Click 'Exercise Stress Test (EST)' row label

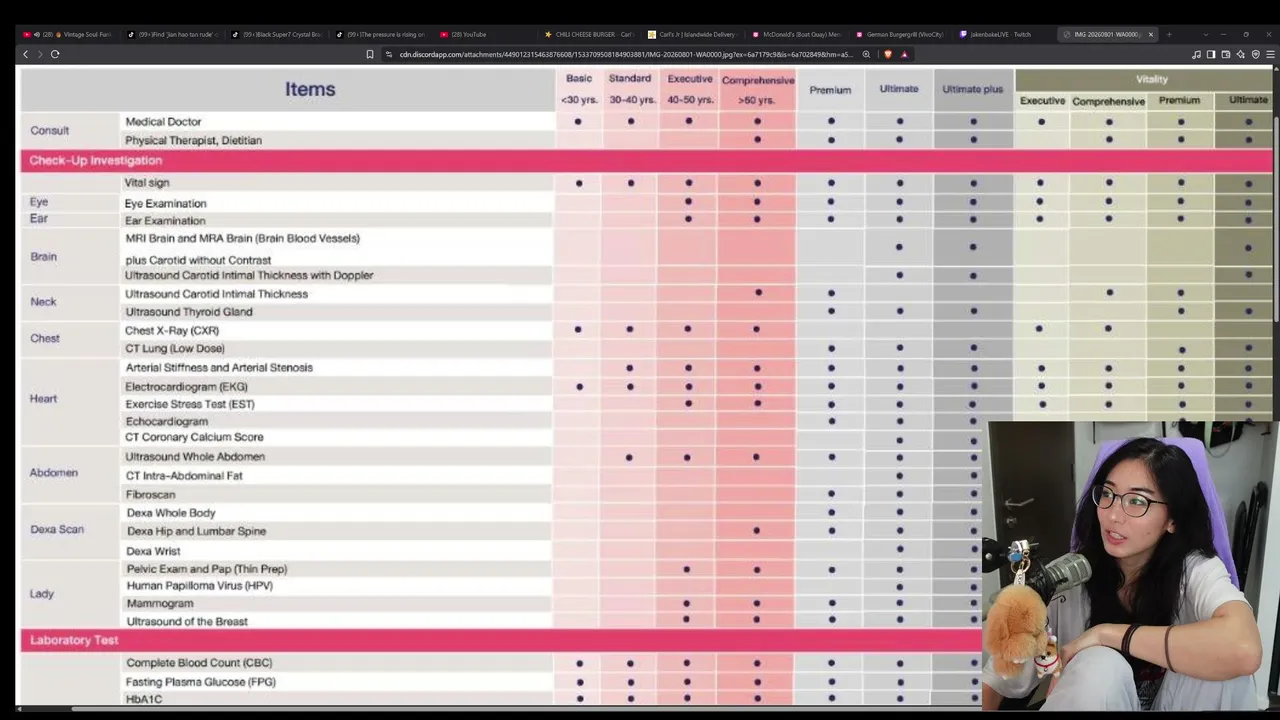(189, 404)
